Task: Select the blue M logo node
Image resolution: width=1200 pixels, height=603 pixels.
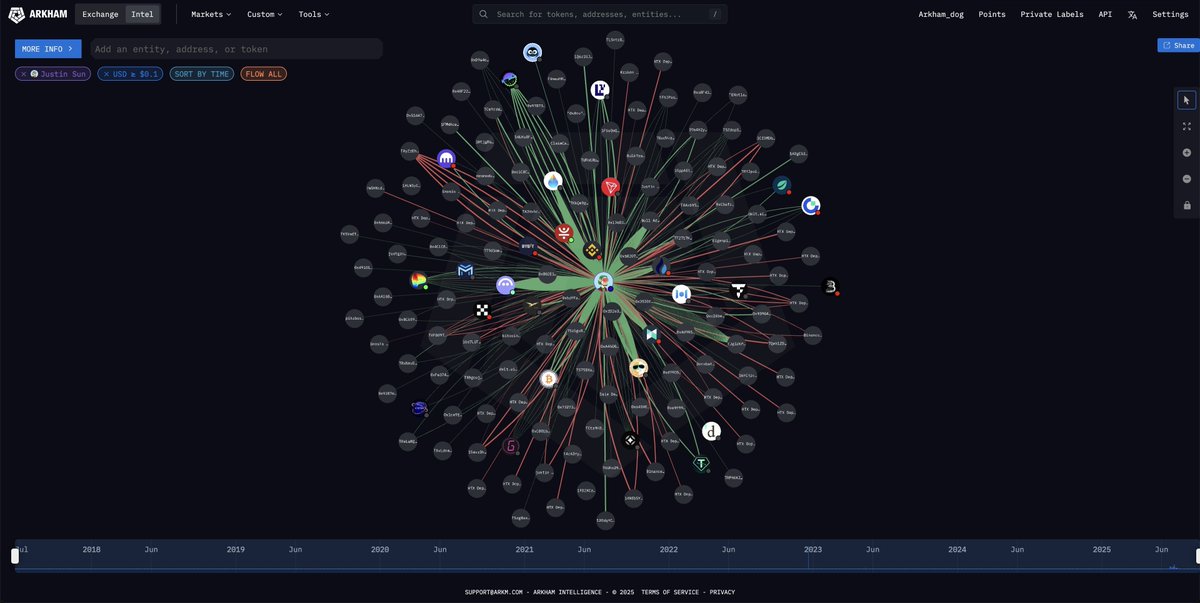Action: click(465, 270)
